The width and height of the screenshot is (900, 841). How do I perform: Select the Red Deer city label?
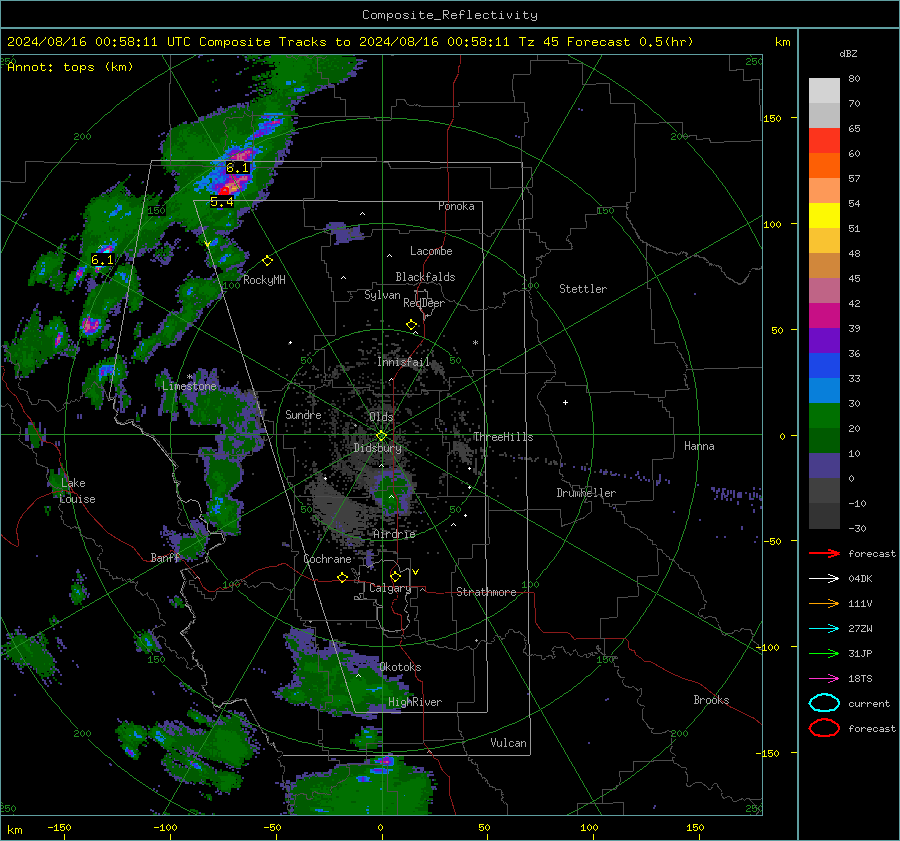(424, 303)
